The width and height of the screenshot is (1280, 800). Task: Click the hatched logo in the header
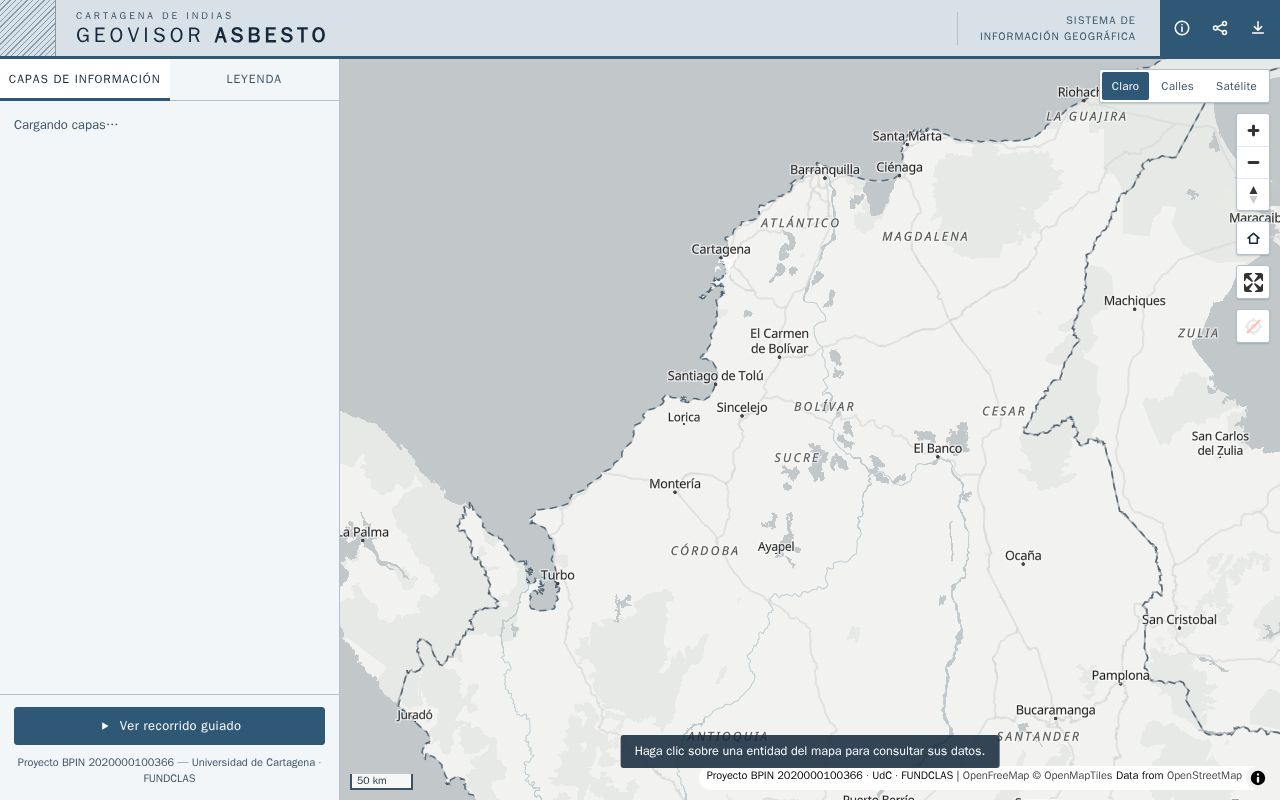coord(28,28)
